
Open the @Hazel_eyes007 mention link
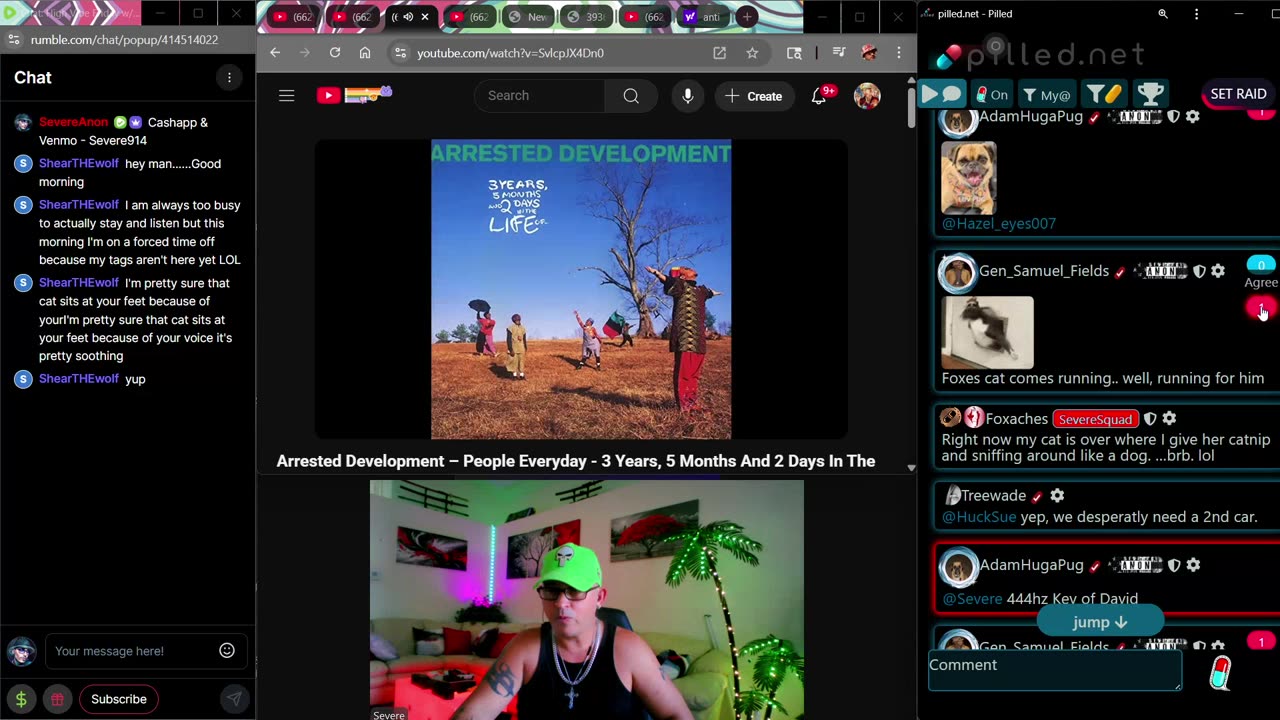click(998, 224)
